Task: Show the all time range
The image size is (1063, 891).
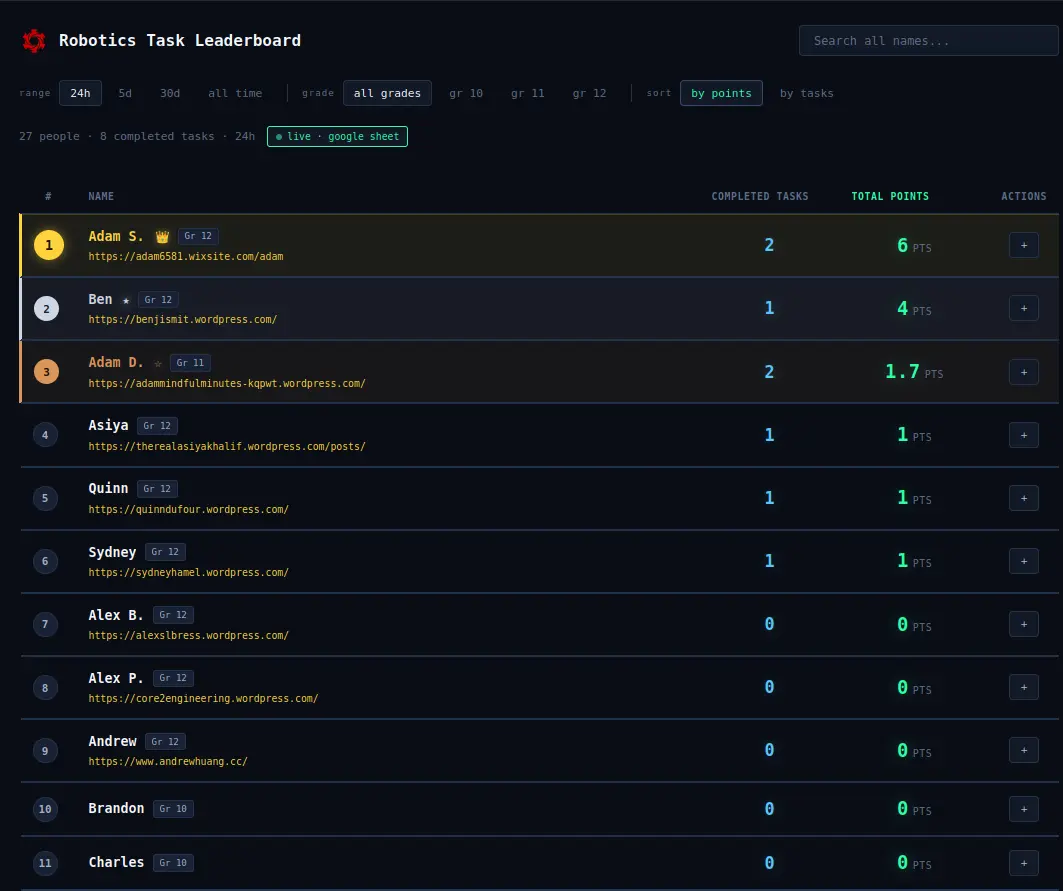Action: (235, 93)
